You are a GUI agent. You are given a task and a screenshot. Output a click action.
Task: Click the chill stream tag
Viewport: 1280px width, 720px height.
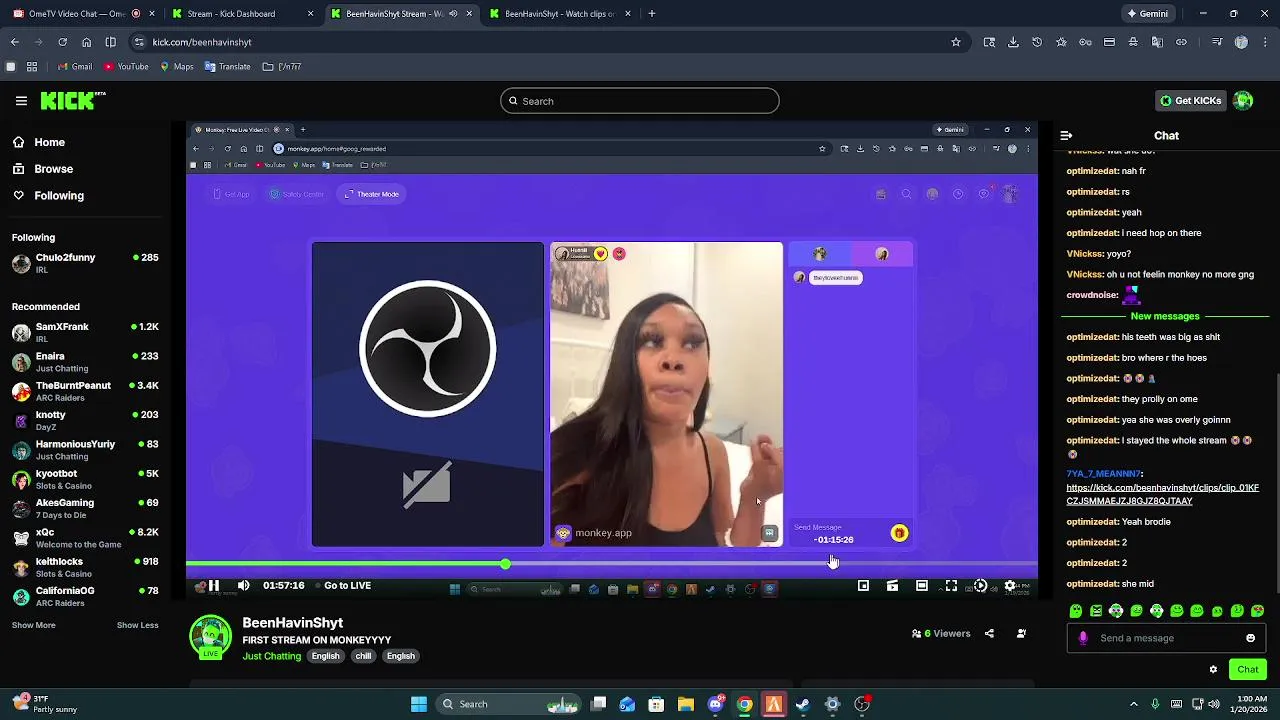[363, 656]
